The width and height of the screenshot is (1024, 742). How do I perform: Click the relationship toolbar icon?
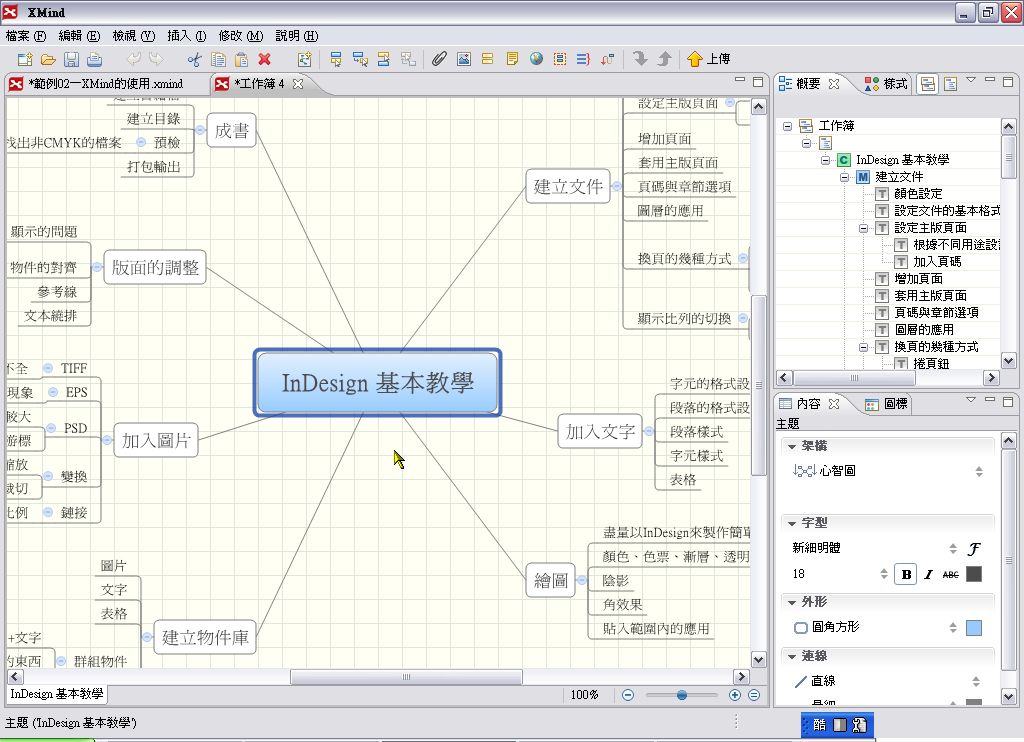pos(607,59)
